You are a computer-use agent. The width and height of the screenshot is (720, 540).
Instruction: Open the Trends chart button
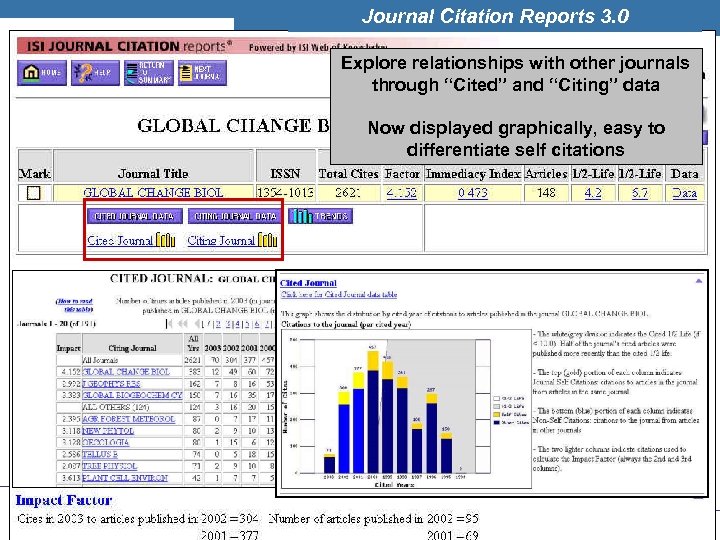pos(321,216)
